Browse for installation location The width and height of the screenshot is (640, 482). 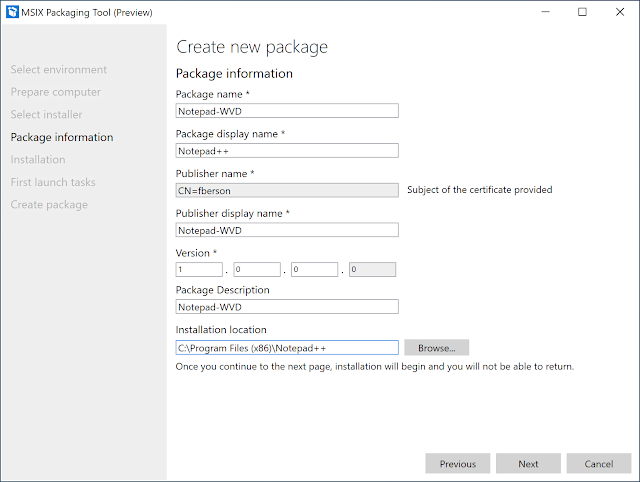pyautogui.click(x=436, y=348)
